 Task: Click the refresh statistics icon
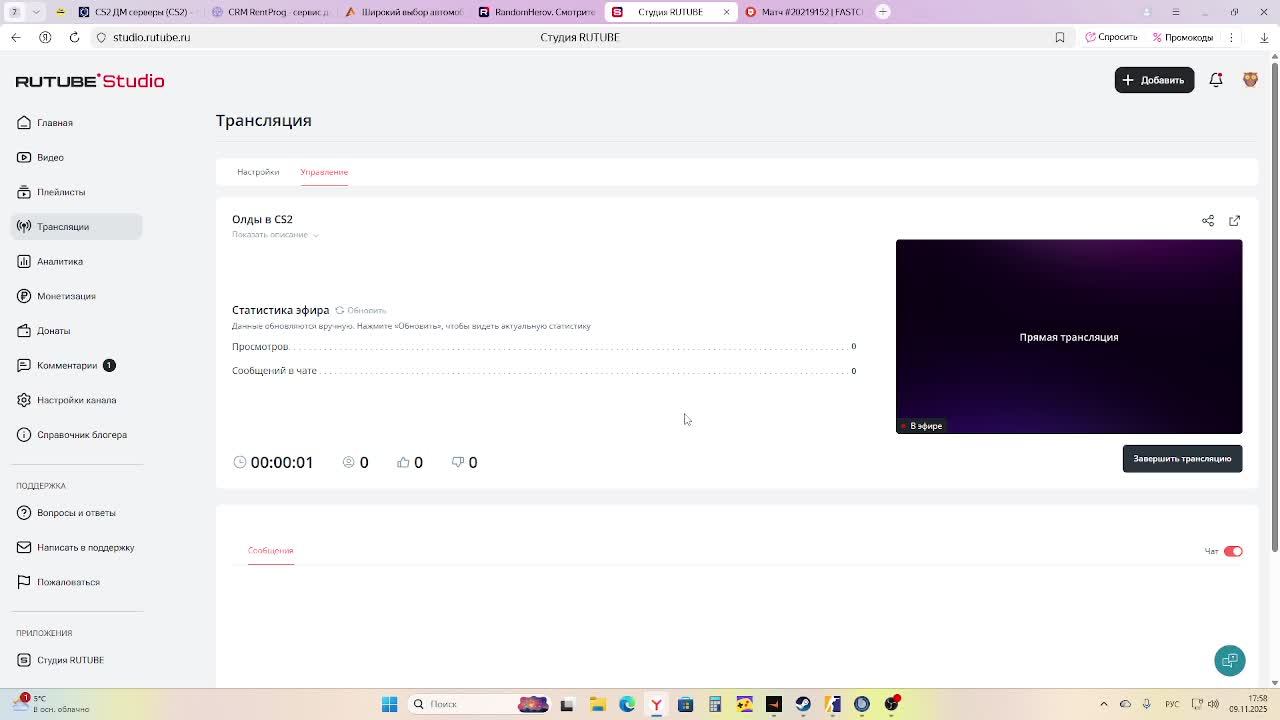pos(340,310)
